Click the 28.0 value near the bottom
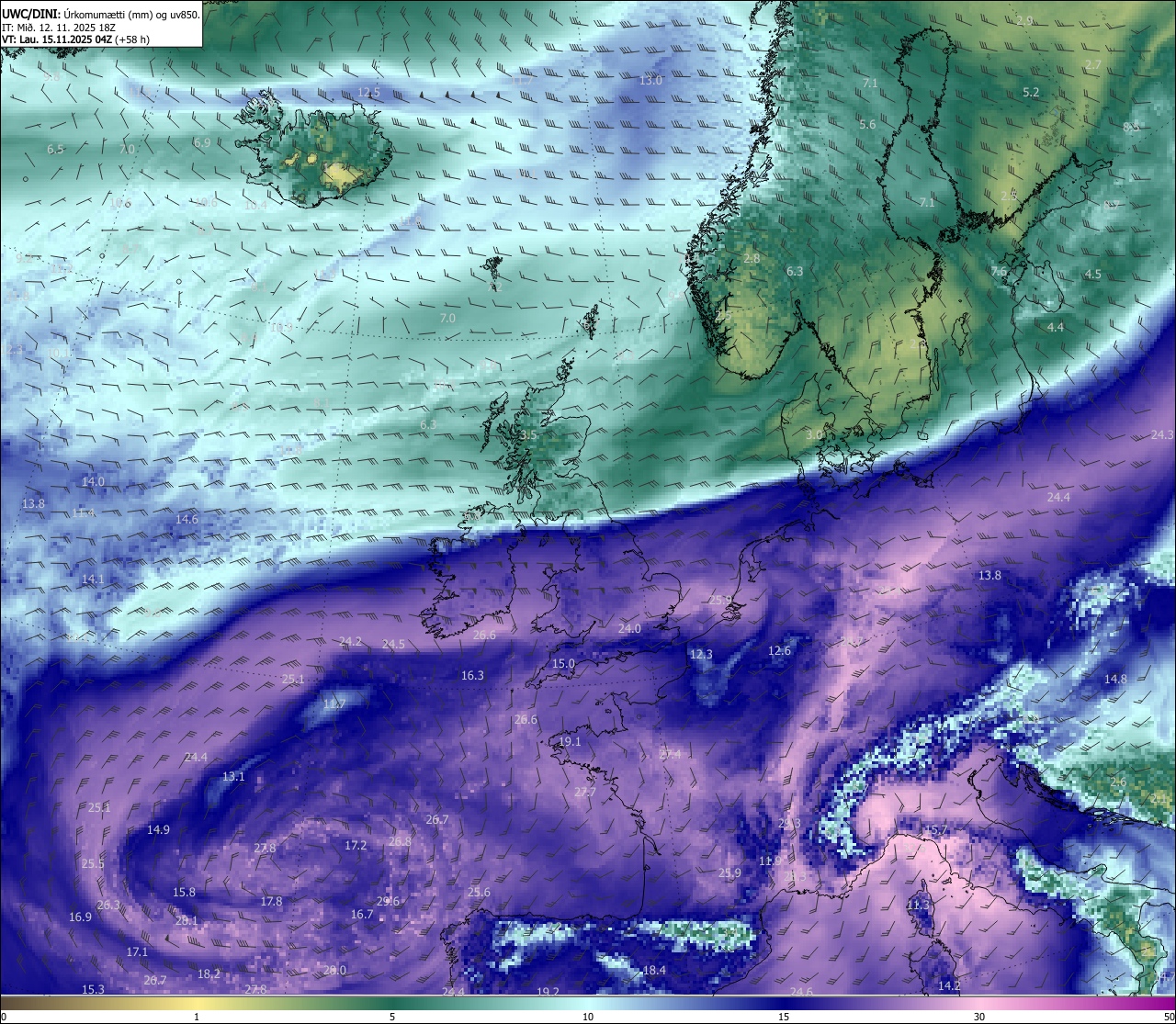This screenshot has width=1176, height=1024. coord(334,971)
